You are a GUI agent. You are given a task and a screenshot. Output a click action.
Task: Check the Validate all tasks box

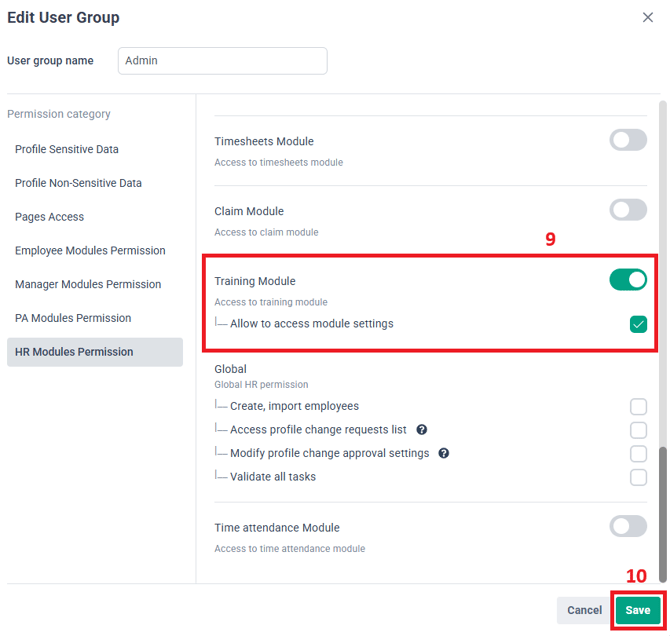pyautogui.click(x=638, y=477)
